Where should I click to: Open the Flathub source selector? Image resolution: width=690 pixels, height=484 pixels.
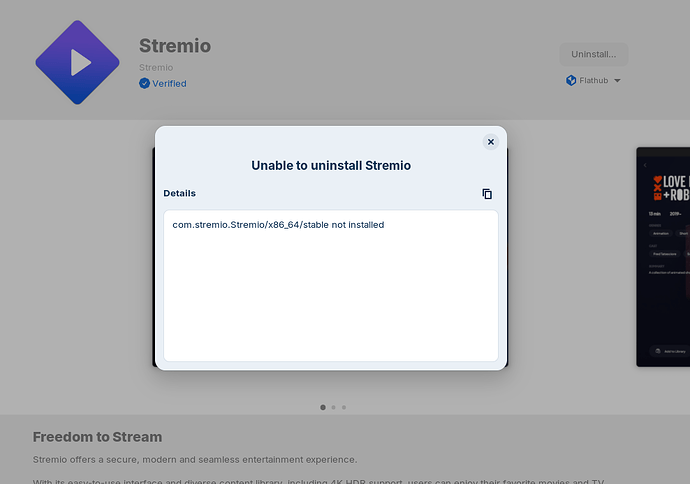click(593, 81)
